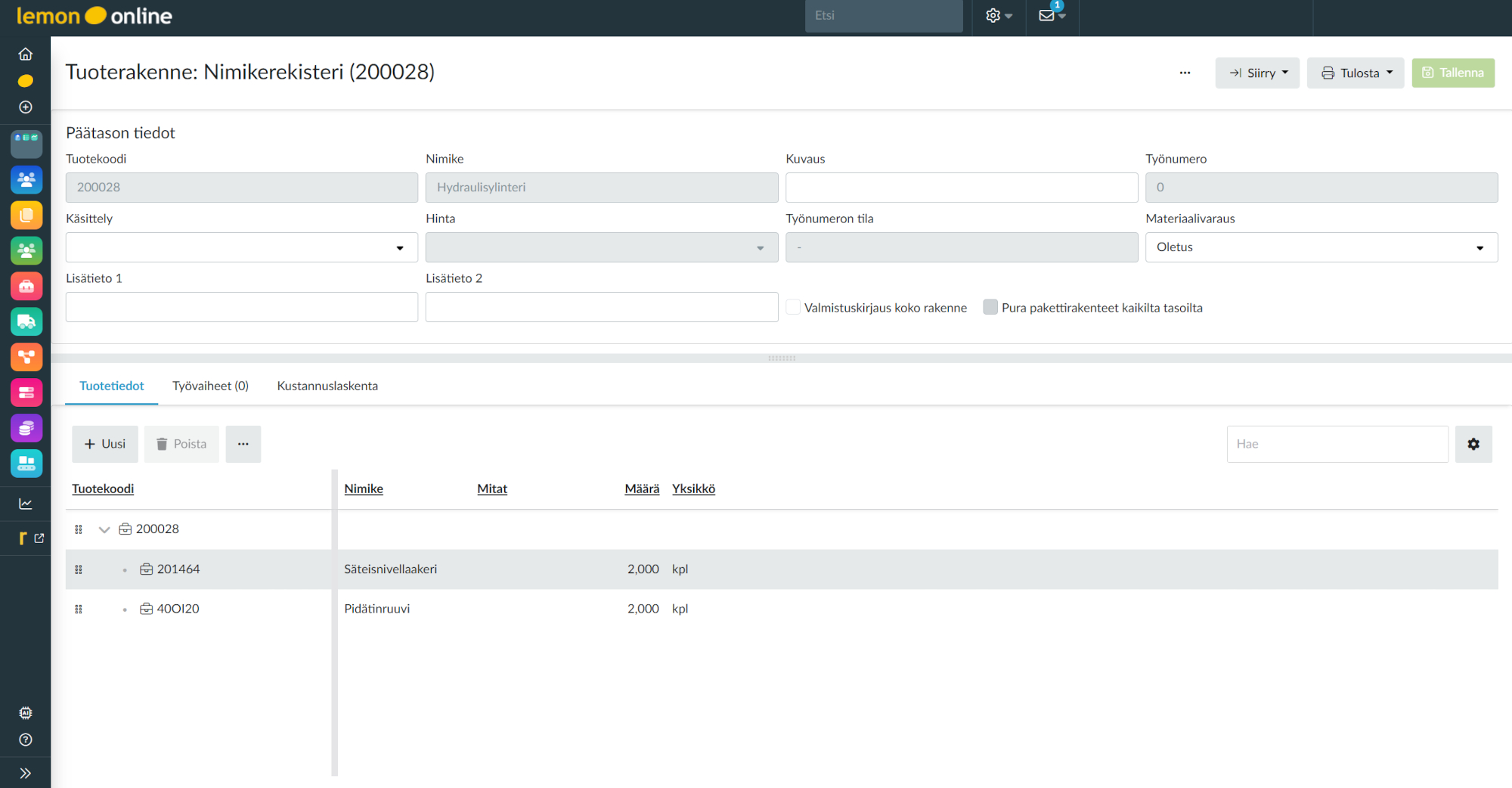The image size is (1512, 788).
Task: Click the Uusi button
Action: coord(105,444)
